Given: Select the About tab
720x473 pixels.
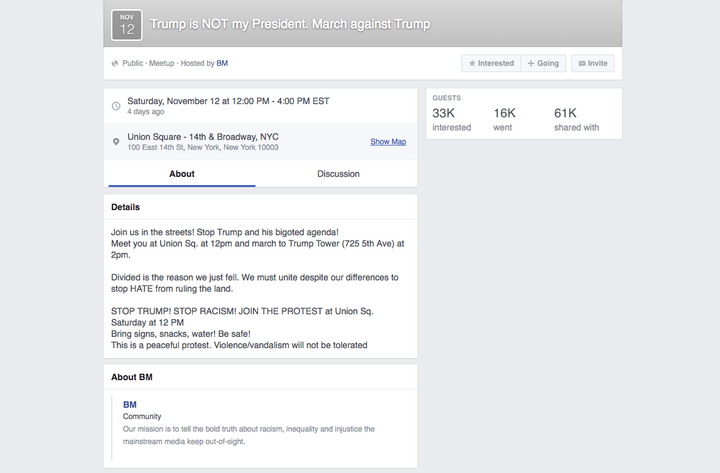Looking at the screenshot, I should point(182,174).
